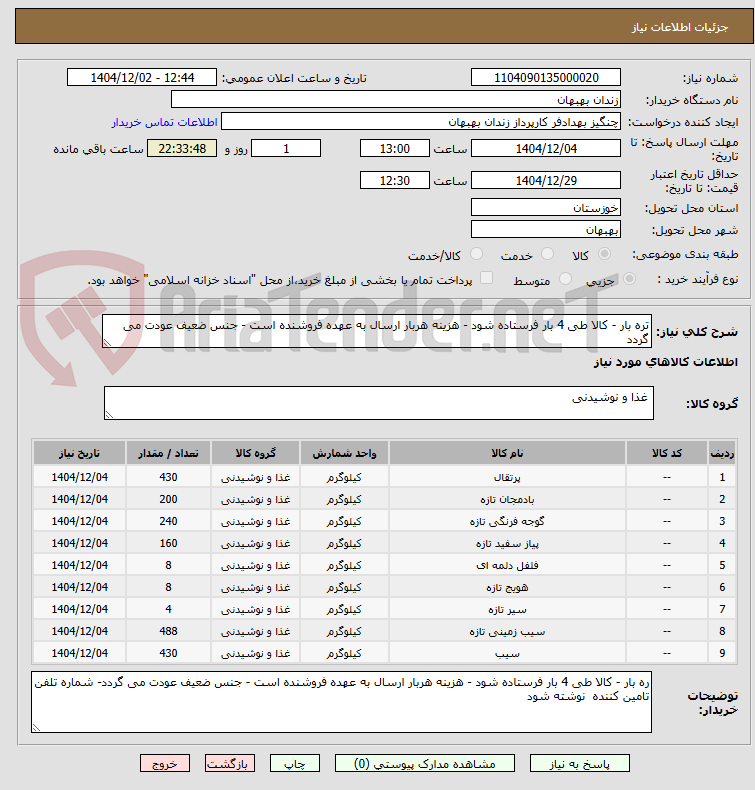Select the فلفل دلمه ای item cell
This screenshot has height=790, width=755.
[x=507, y=565]
